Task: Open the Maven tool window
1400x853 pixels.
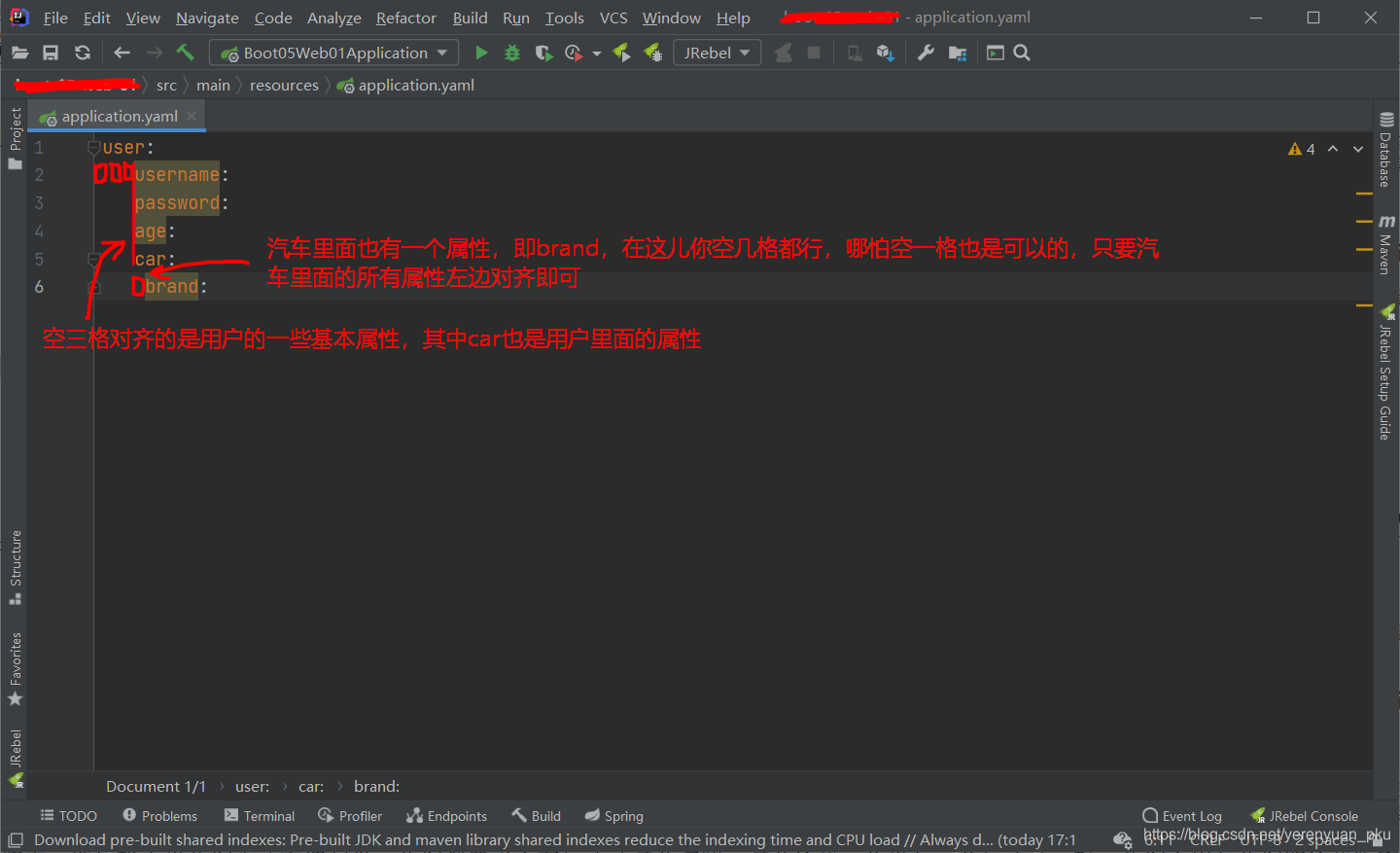Action: point(1386,245)
